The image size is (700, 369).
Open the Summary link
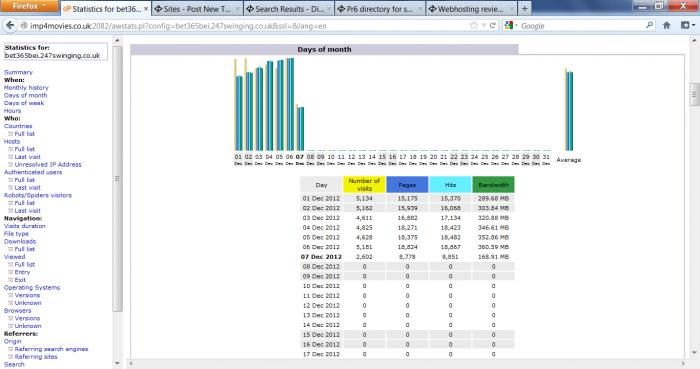tap(18, 72)
